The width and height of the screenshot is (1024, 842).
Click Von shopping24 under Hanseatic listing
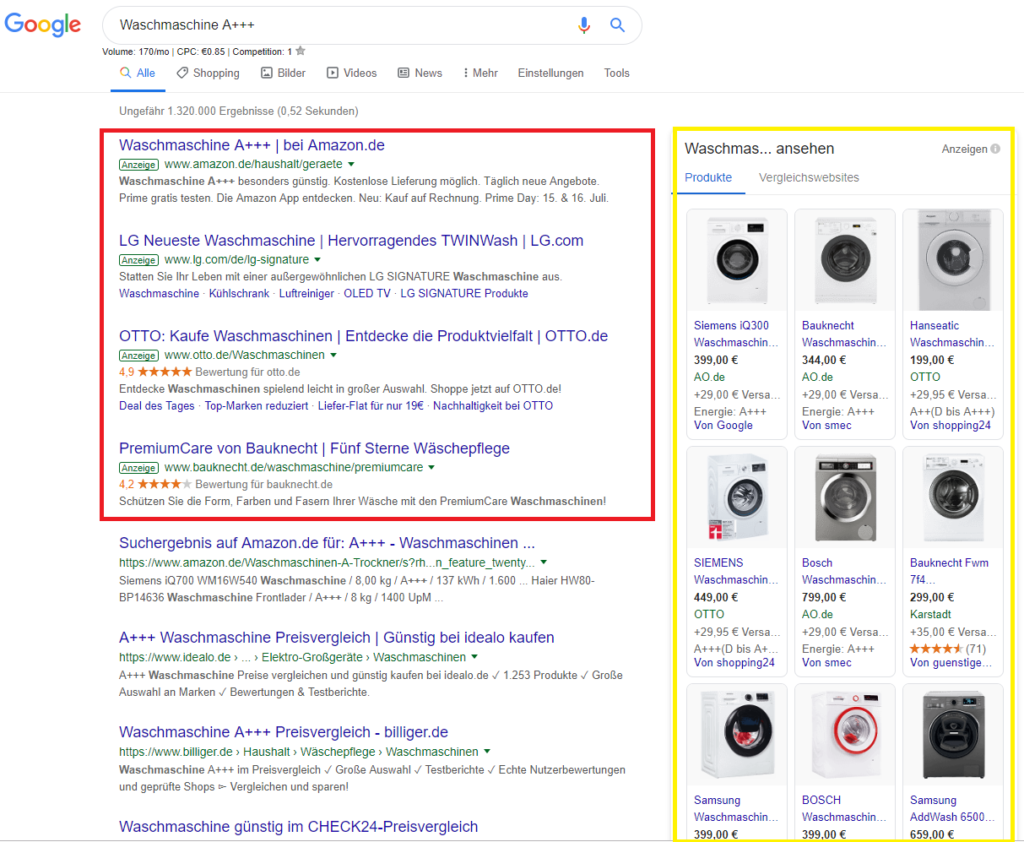(x=950, y=425)
